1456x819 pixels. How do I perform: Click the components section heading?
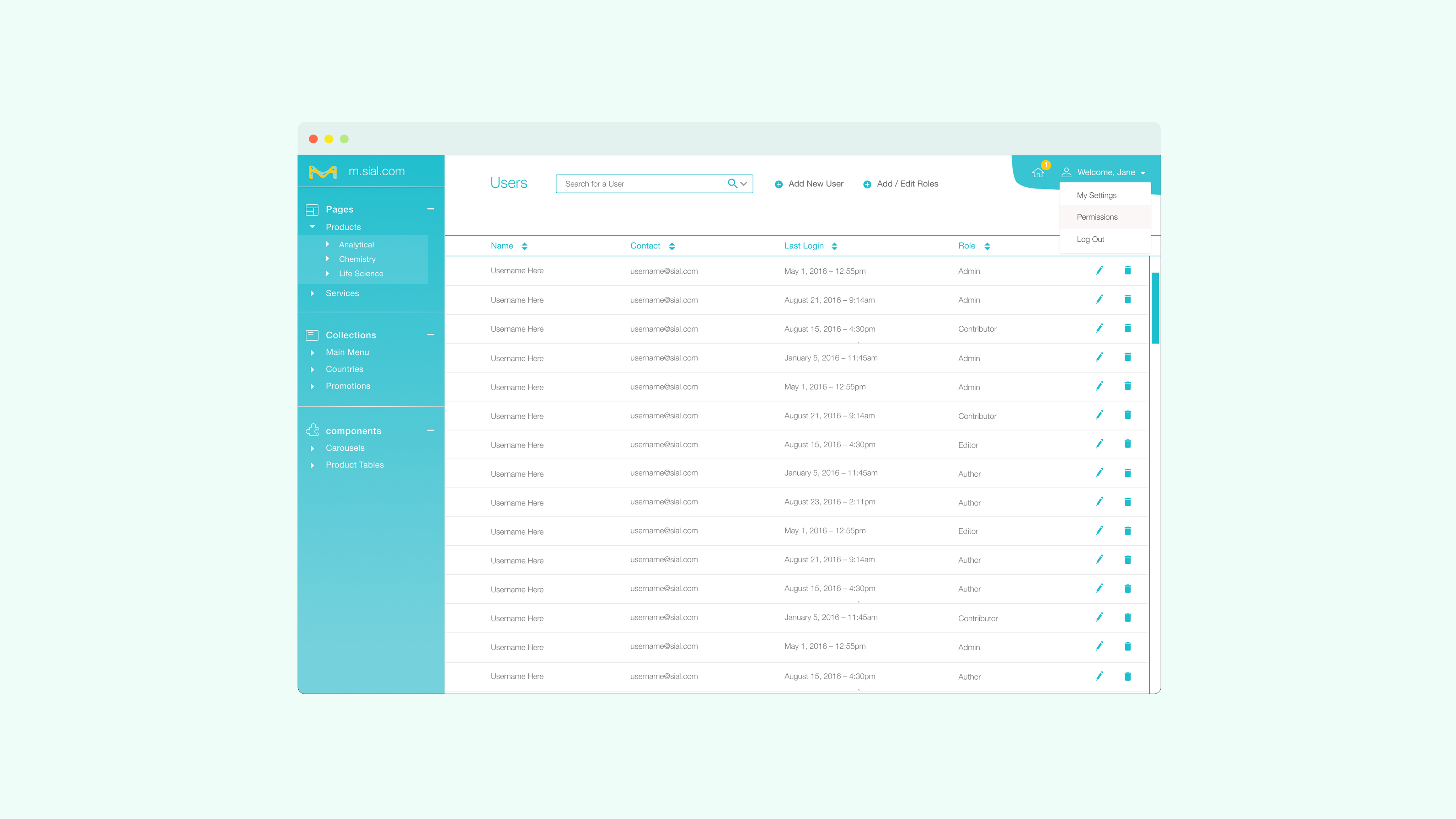coord(354,431)
